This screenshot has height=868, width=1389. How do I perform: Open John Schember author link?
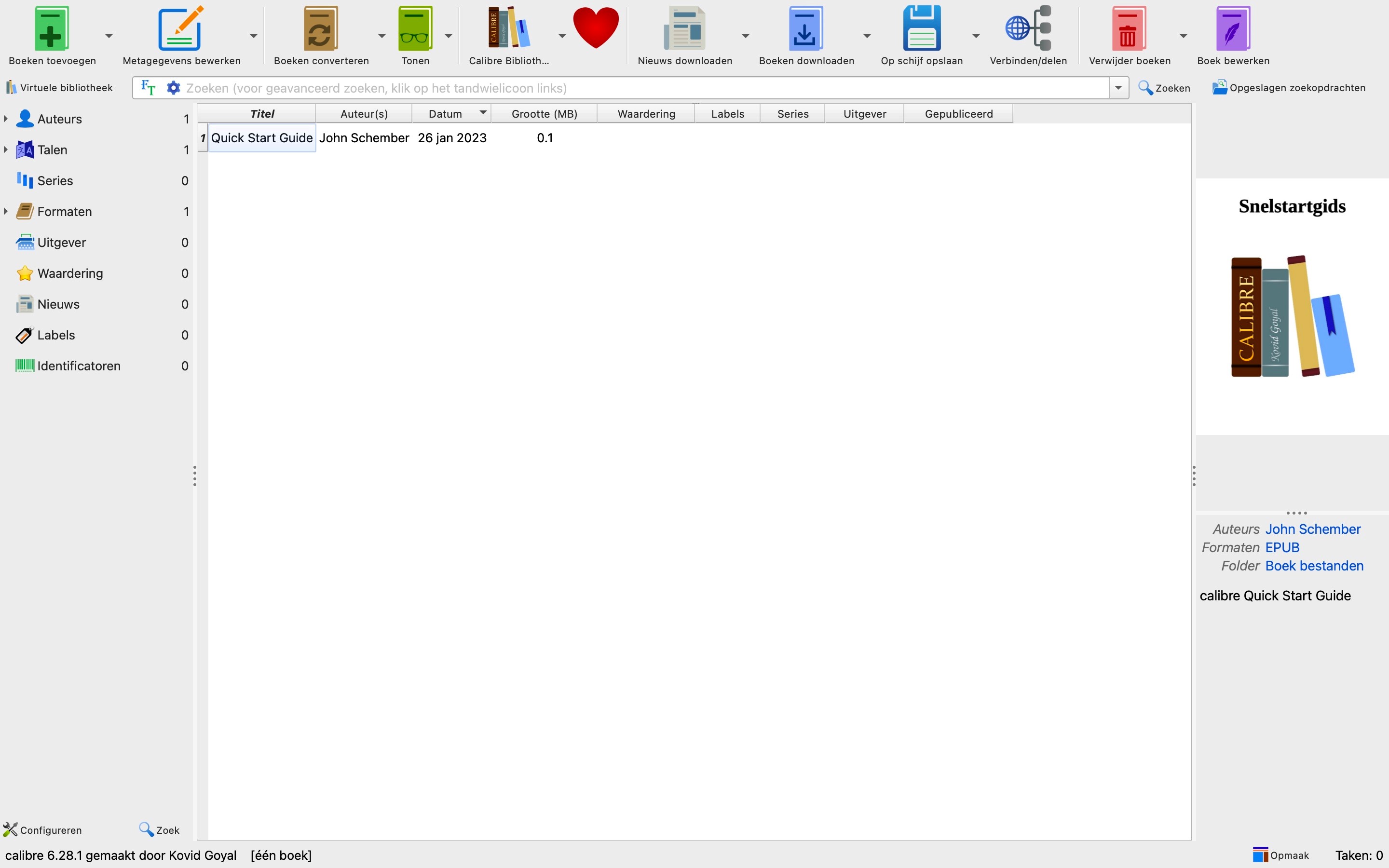[1313, 529]
